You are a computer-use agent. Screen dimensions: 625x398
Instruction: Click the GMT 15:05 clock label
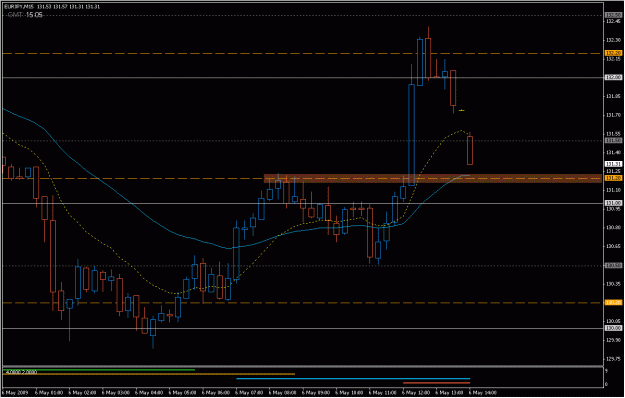[24, 15]
